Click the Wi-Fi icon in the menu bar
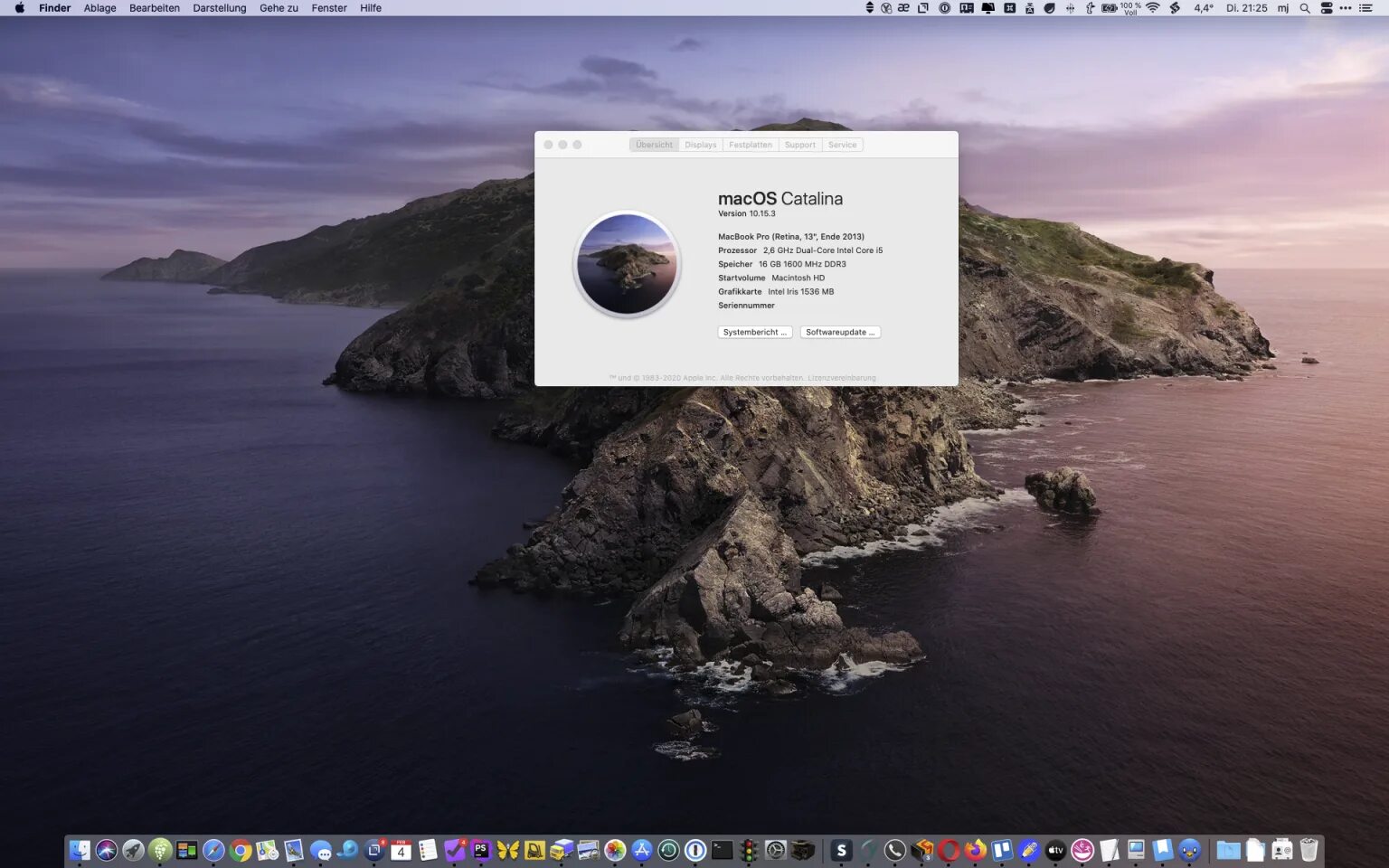 point(1151,8)
